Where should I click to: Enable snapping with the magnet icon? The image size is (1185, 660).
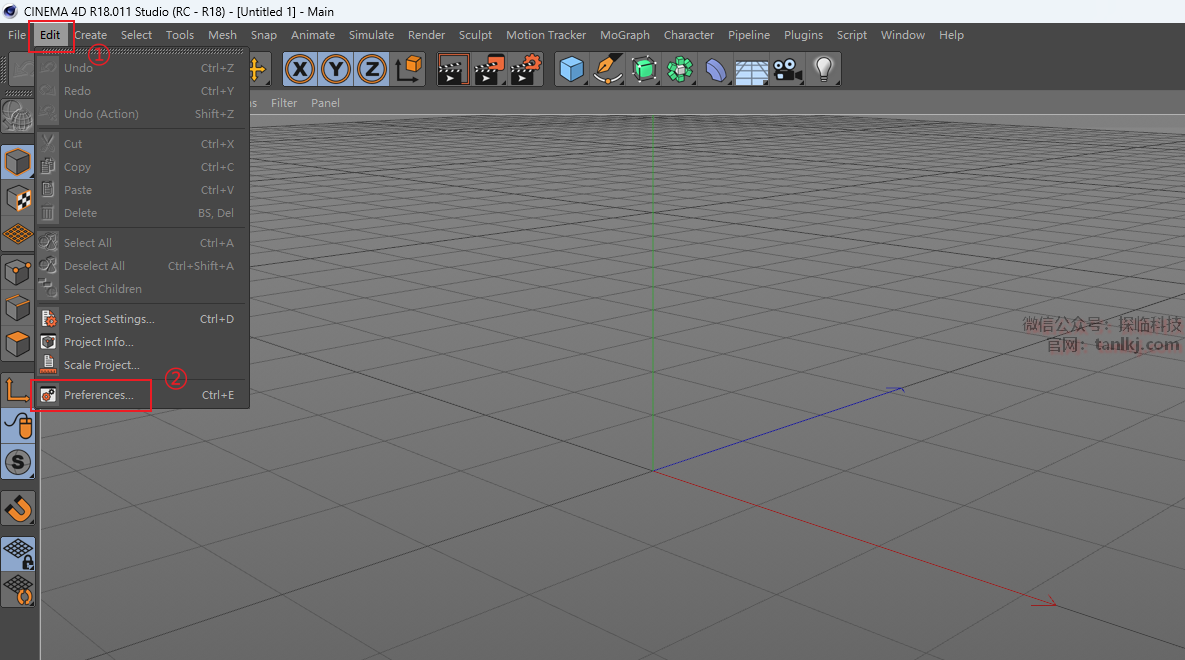click(x=18, y=508)
